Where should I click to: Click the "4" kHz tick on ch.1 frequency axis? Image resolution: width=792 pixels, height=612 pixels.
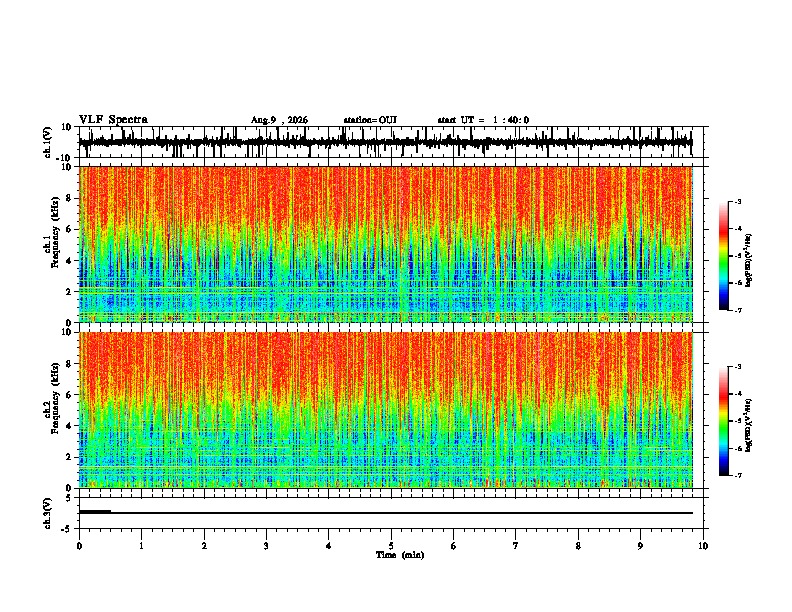(x=69, y=261)
